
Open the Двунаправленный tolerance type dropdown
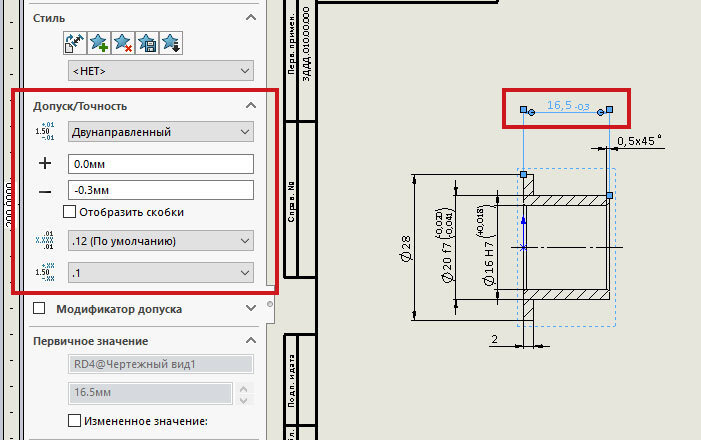point(161,132)
